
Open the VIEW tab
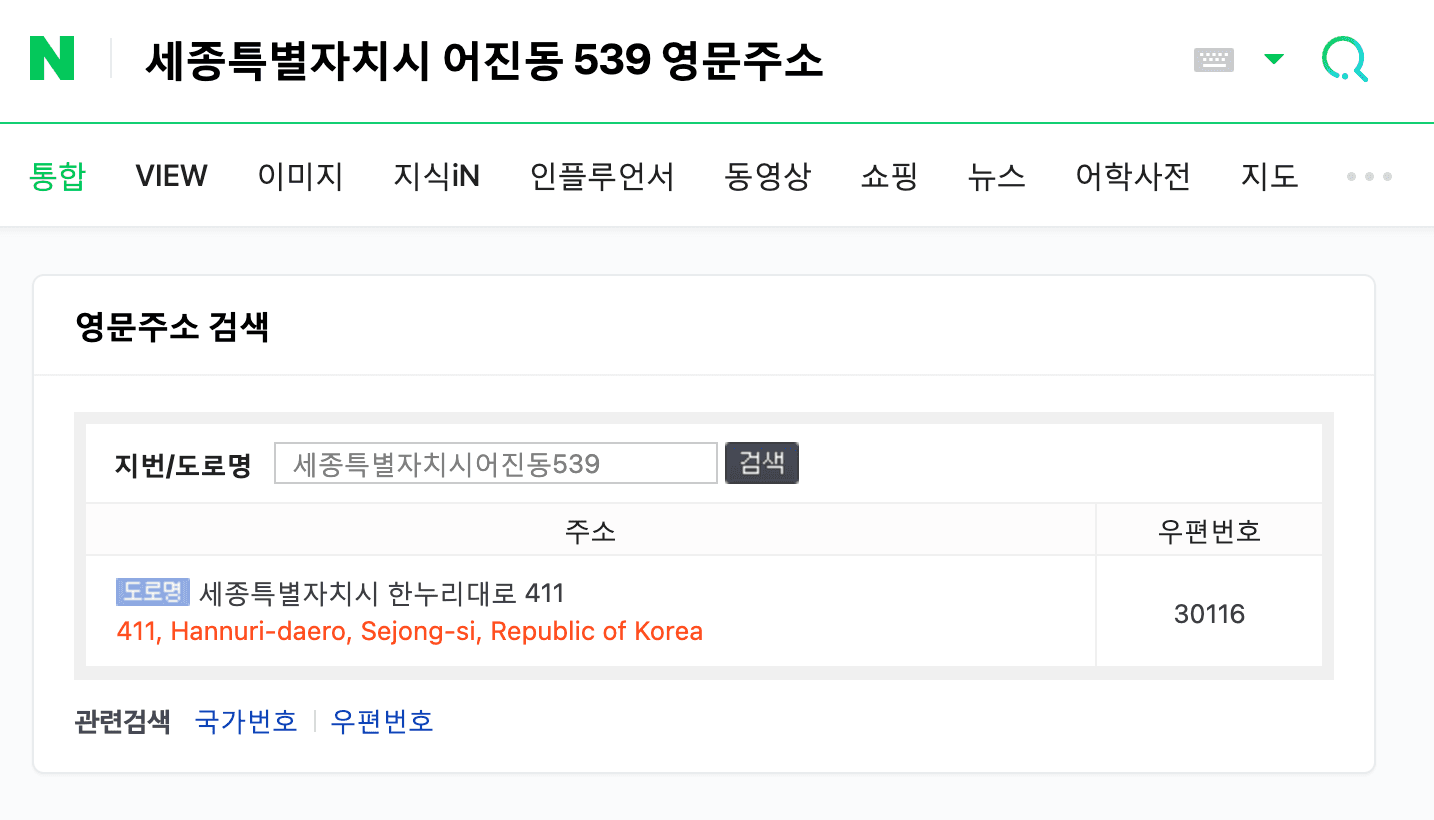tap(171, 177)
